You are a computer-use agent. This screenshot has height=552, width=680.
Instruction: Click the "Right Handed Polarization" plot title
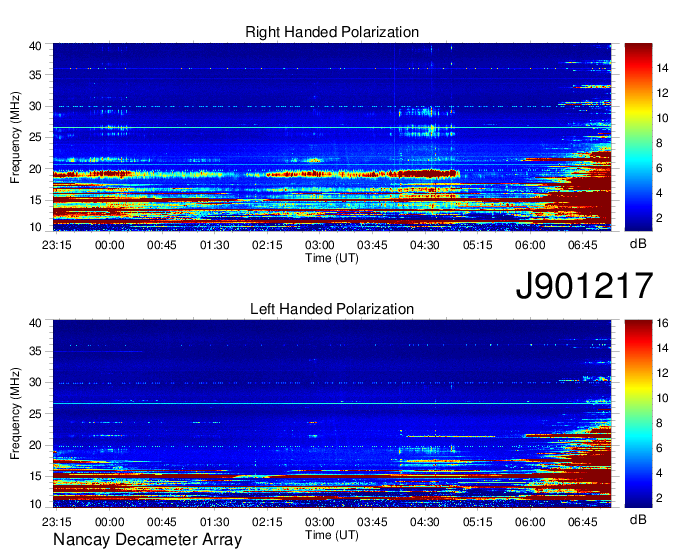click(332, 33)
